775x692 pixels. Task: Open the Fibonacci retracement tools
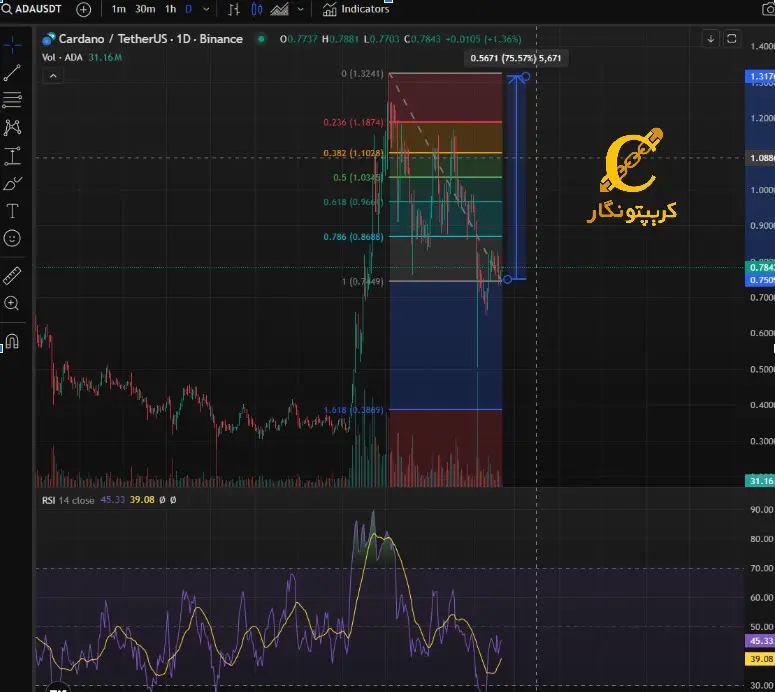click(12, 100)
